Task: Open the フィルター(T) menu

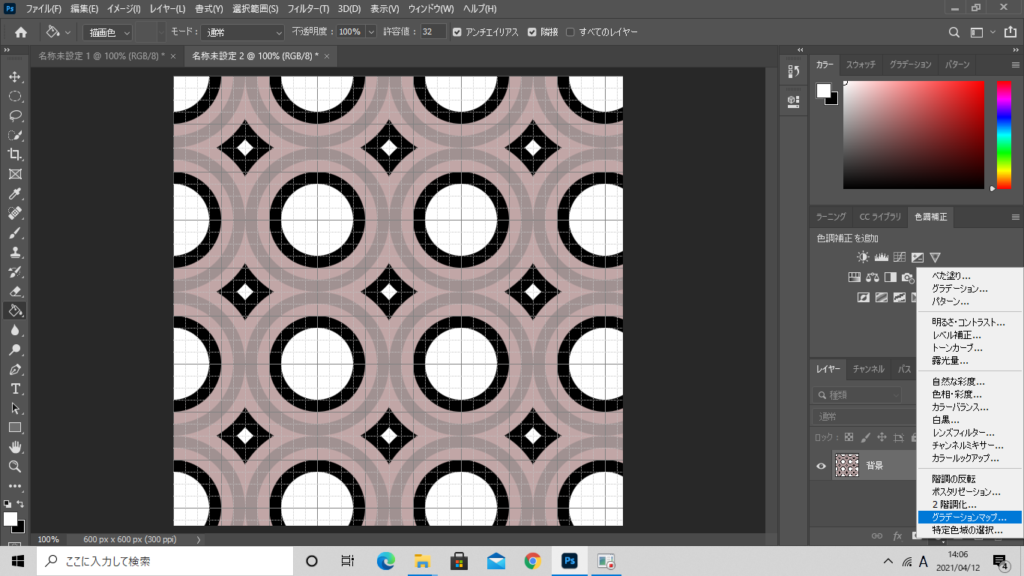Action: coord(308,8)
